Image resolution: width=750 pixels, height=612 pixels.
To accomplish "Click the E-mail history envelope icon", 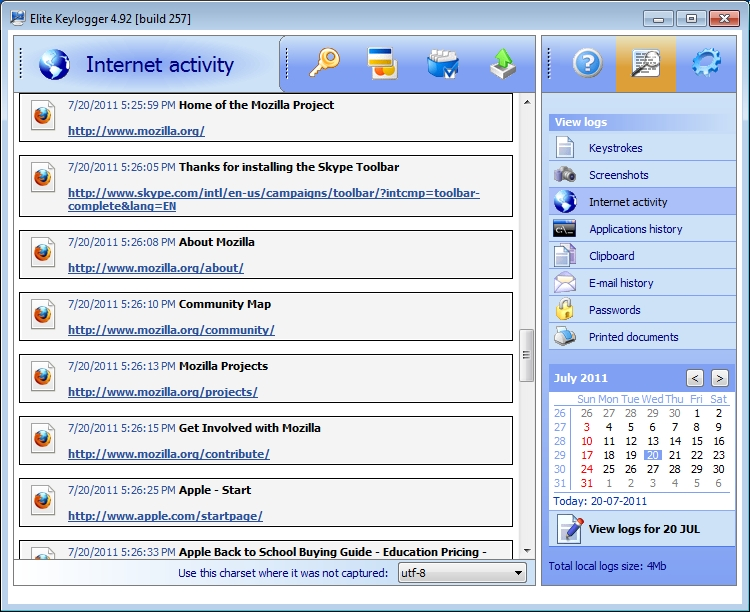I will coord(565,282).
